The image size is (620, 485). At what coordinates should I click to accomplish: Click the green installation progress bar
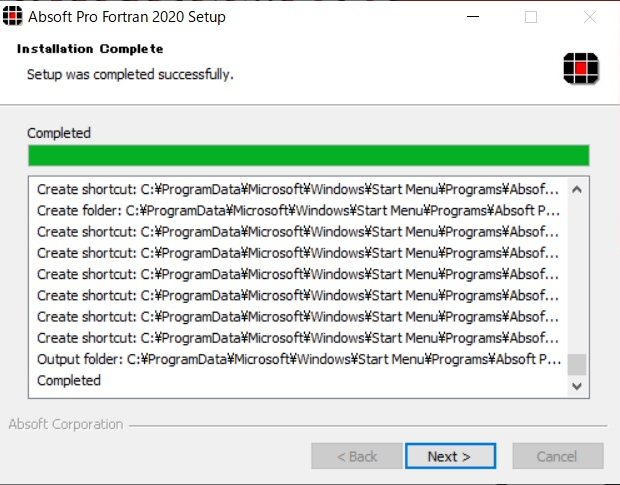tap(308, 155)
